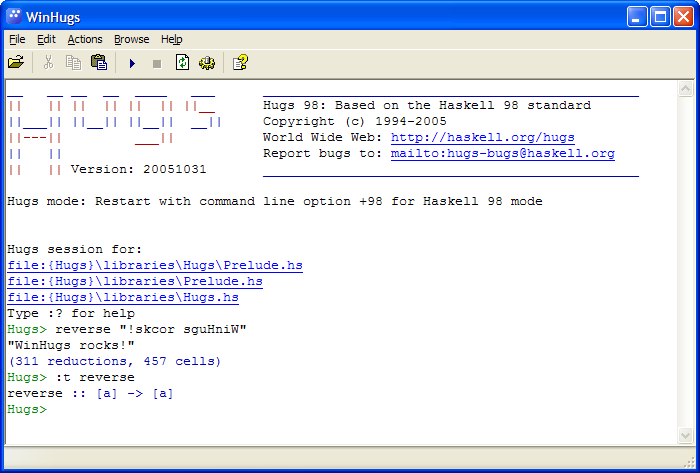Open help with the question mark icon

tap(240, 62)
